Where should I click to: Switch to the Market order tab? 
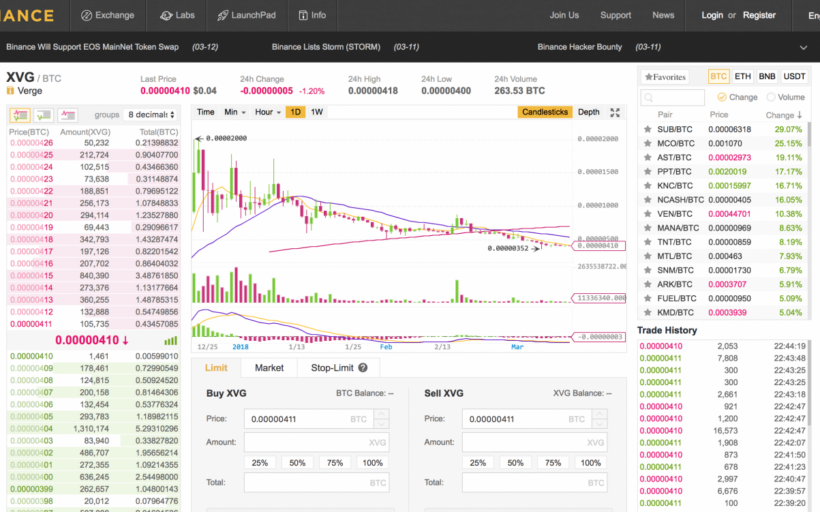coord(269,368)
